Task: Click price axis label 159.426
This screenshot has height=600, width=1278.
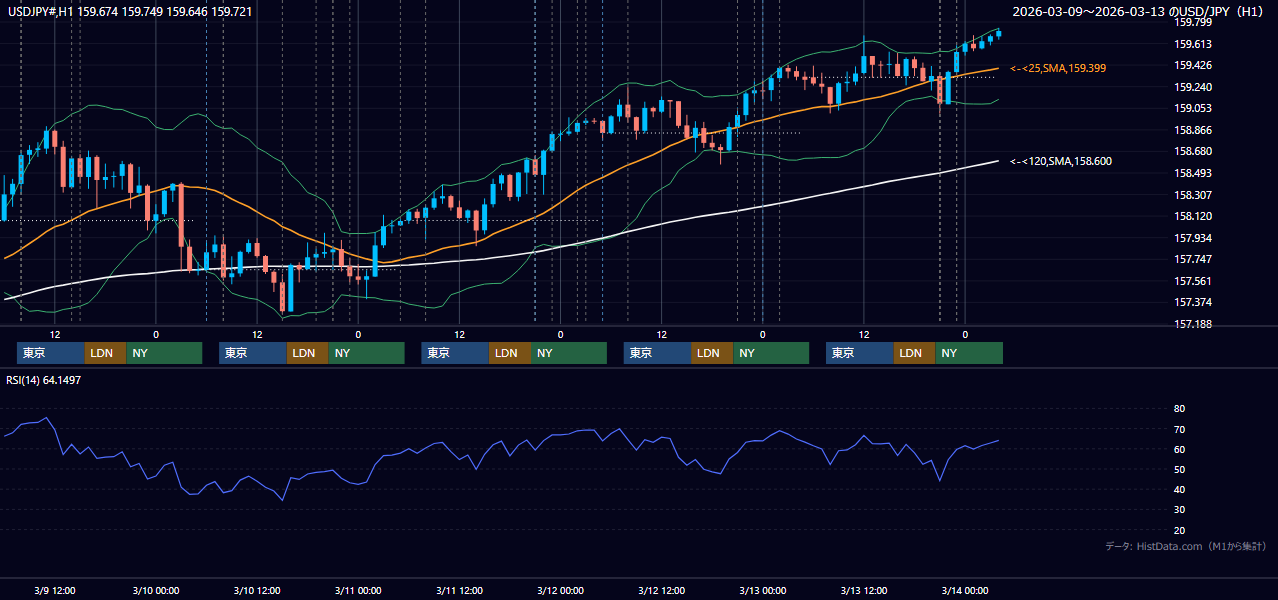Action: 1192,65
